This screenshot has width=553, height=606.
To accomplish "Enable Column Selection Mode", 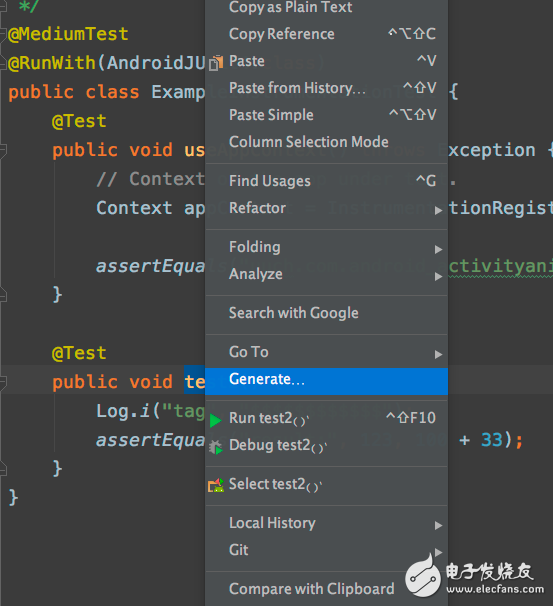I will point(326,142).
